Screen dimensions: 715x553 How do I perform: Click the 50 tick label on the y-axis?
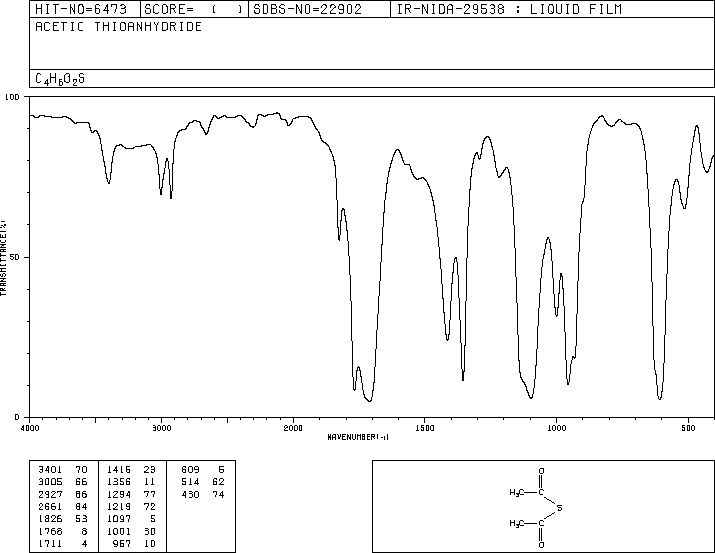pyautogui.click(x=16, y=257)
